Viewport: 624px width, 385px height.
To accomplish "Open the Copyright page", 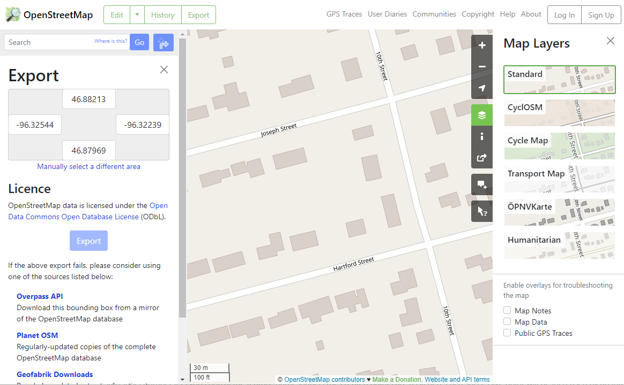I will point(478,14).
